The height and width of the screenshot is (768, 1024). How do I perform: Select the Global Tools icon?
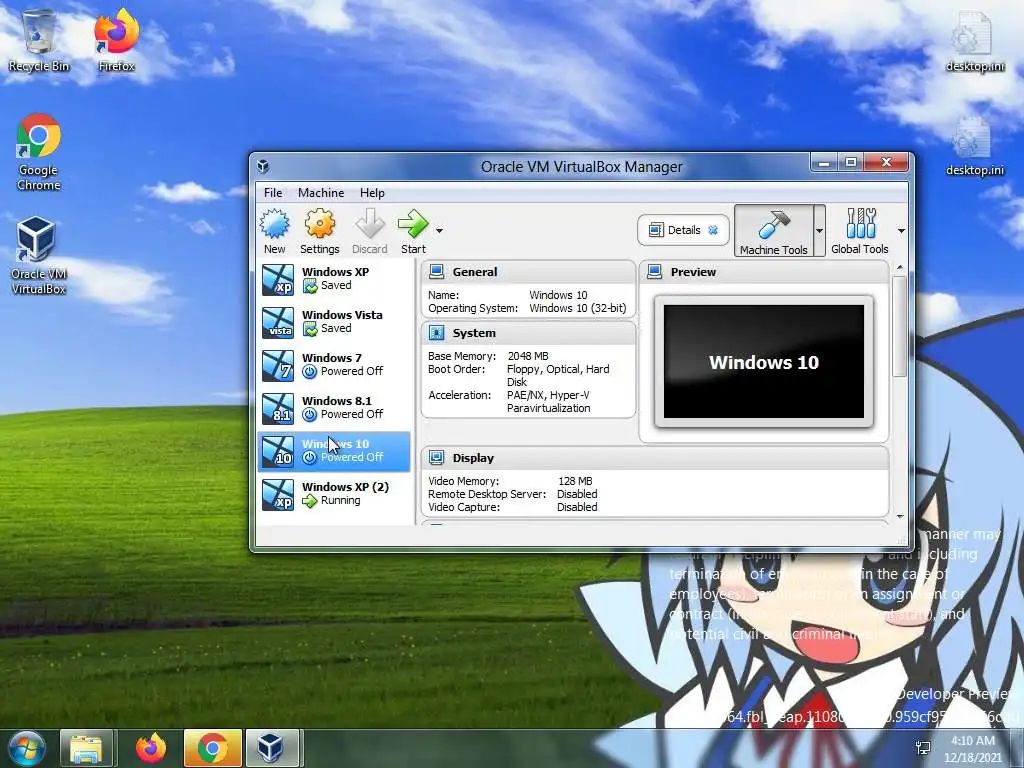[860, 231]
